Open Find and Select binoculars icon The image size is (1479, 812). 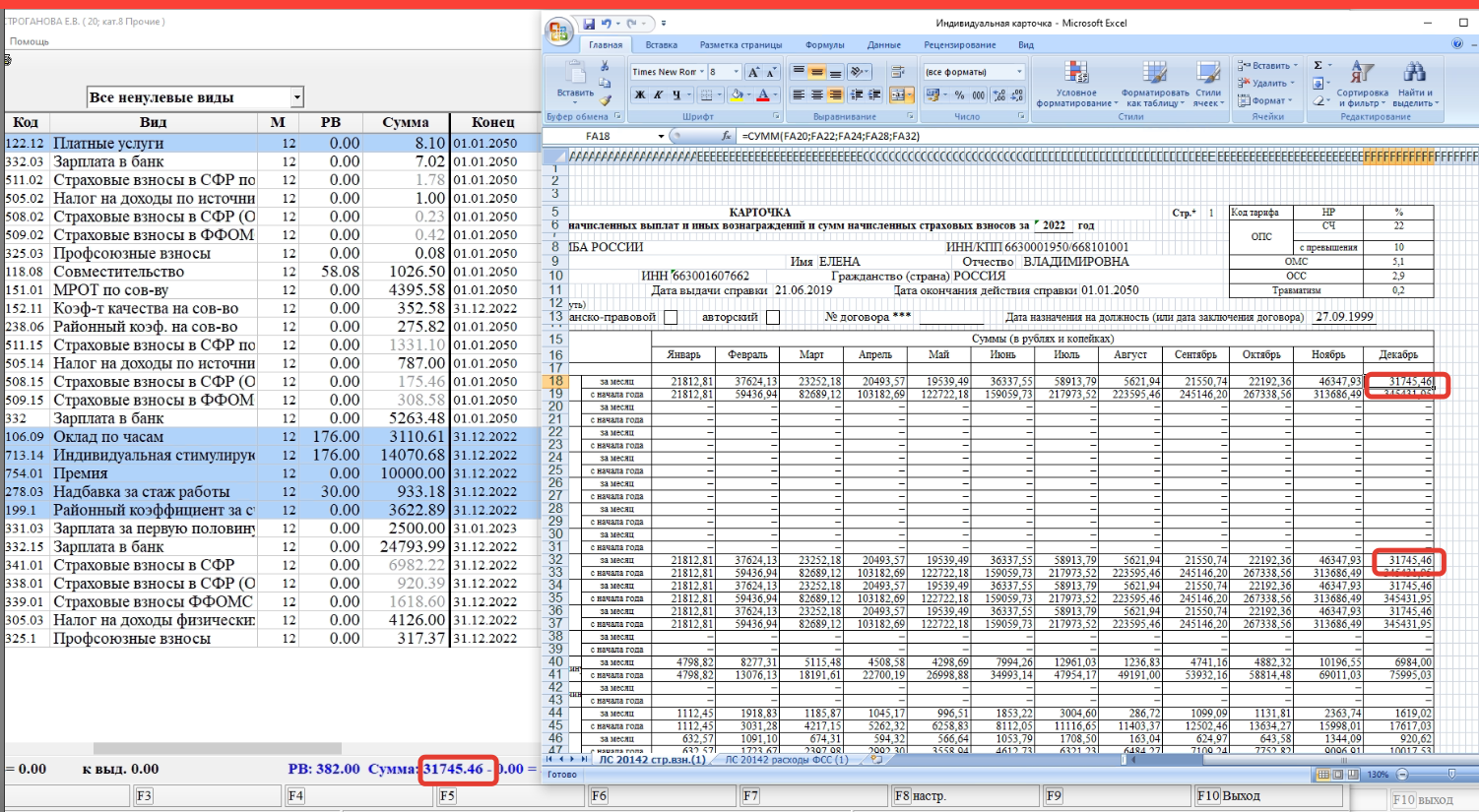coord(1414,84)
